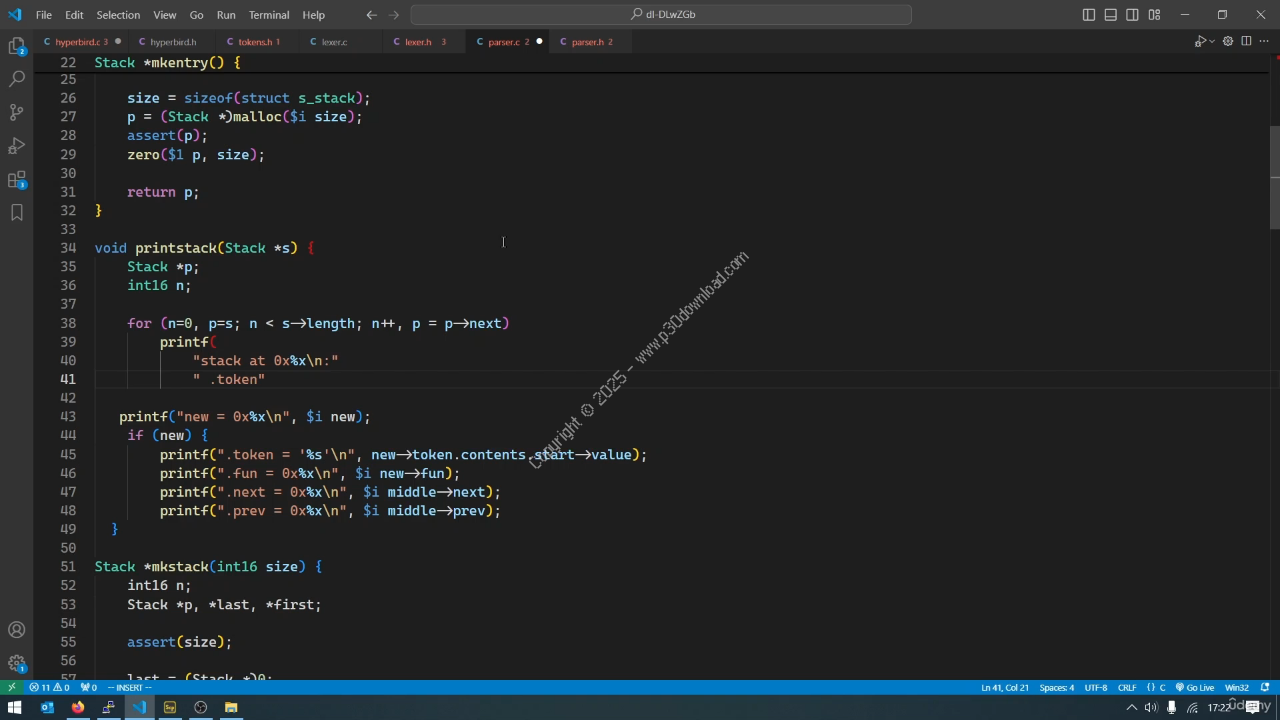The height and width of the screenshot is (720, 1280).
Task: Open Customize Layout options
Action: tap(1154, 15)
